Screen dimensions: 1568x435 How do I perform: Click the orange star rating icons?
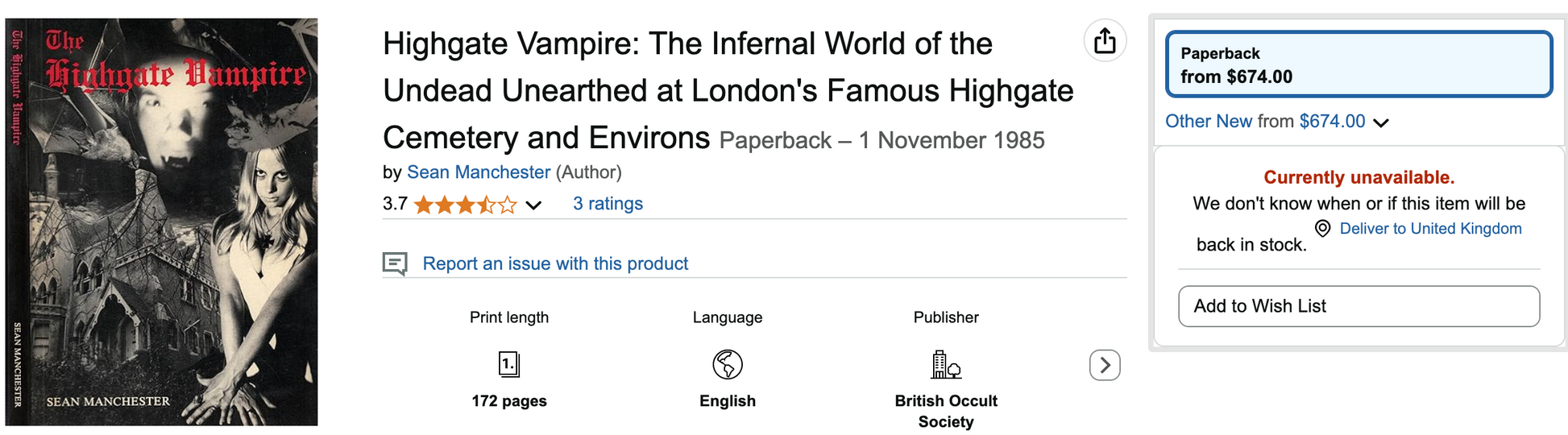(x=465, y=205)
